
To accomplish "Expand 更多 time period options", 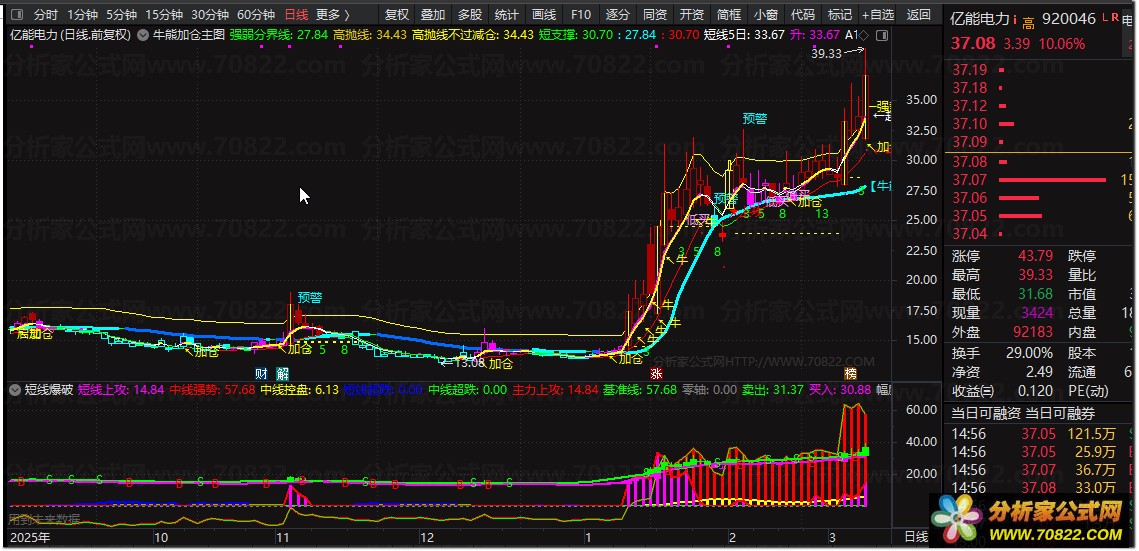I will pyautogui.click(x=332, y=15).
